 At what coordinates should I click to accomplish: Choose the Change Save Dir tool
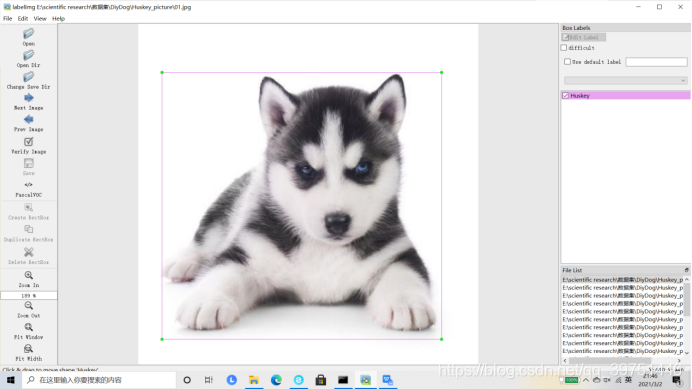[29, 77]
